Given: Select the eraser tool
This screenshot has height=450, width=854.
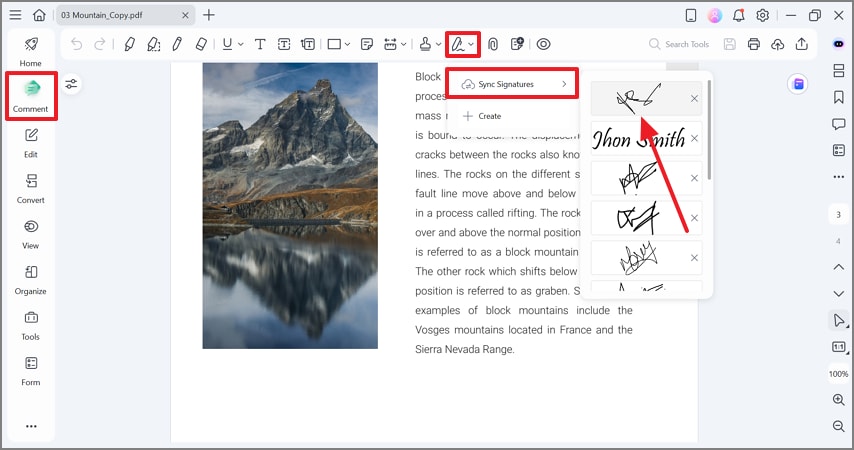Looking at the screenshot, I should (x=201, y=44).
